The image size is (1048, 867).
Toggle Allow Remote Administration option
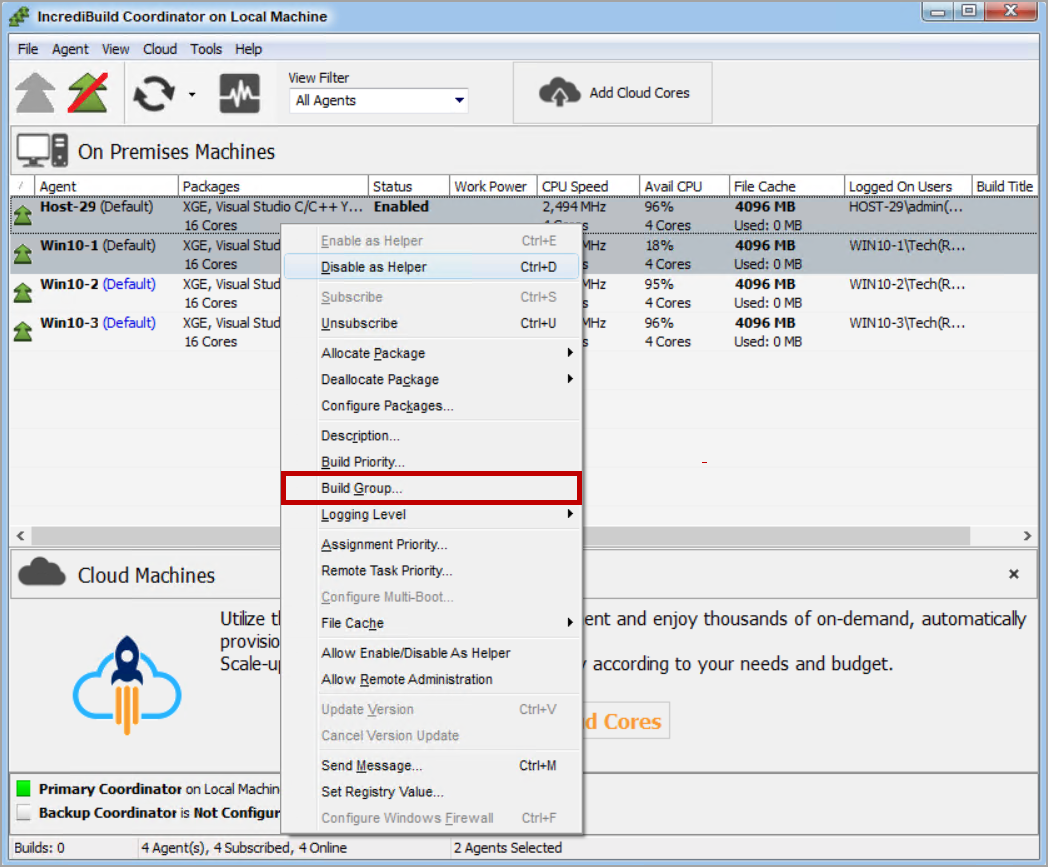406,679
